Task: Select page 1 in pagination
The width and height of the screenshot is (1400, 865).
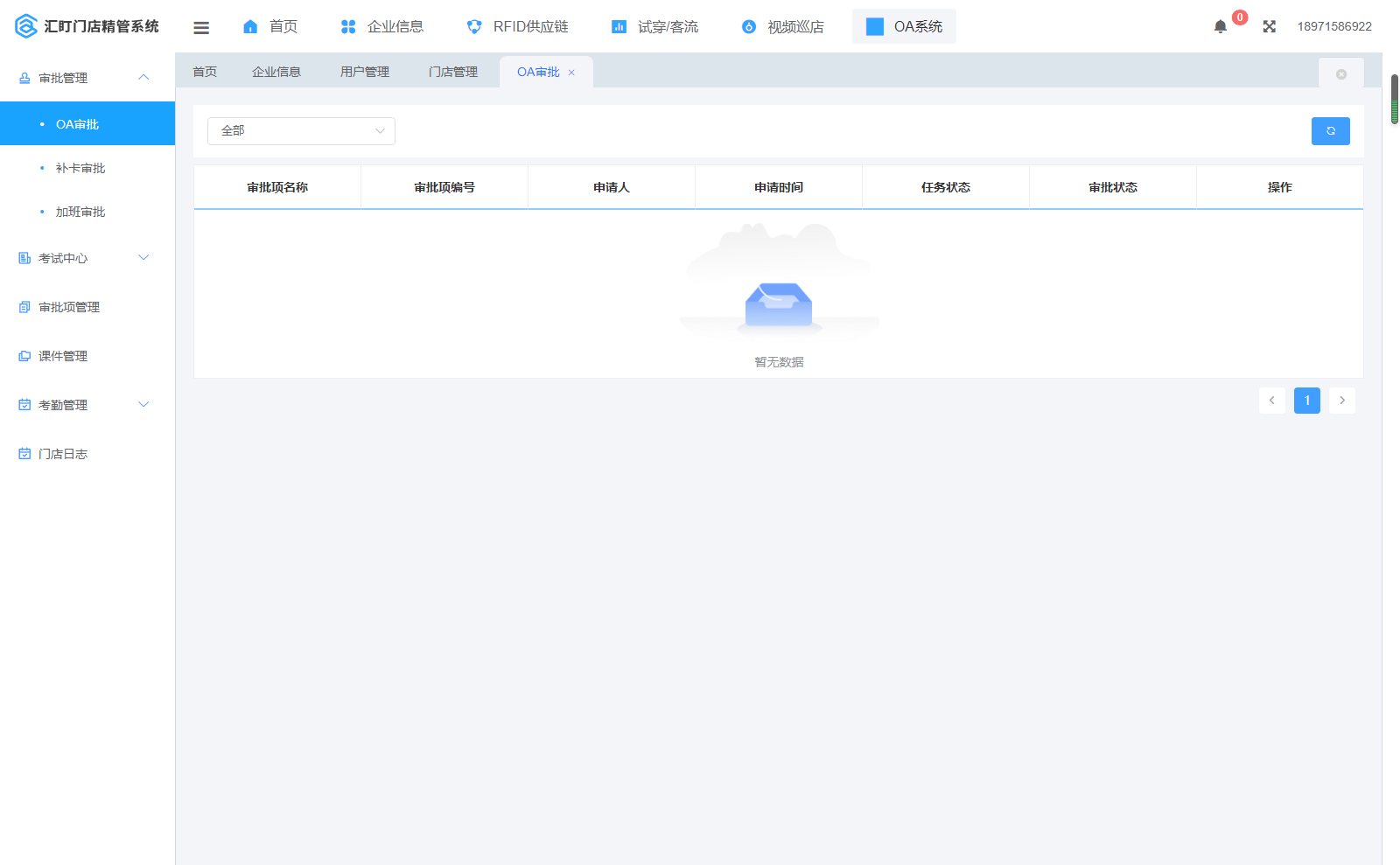Action: [x=1307, y=401]
